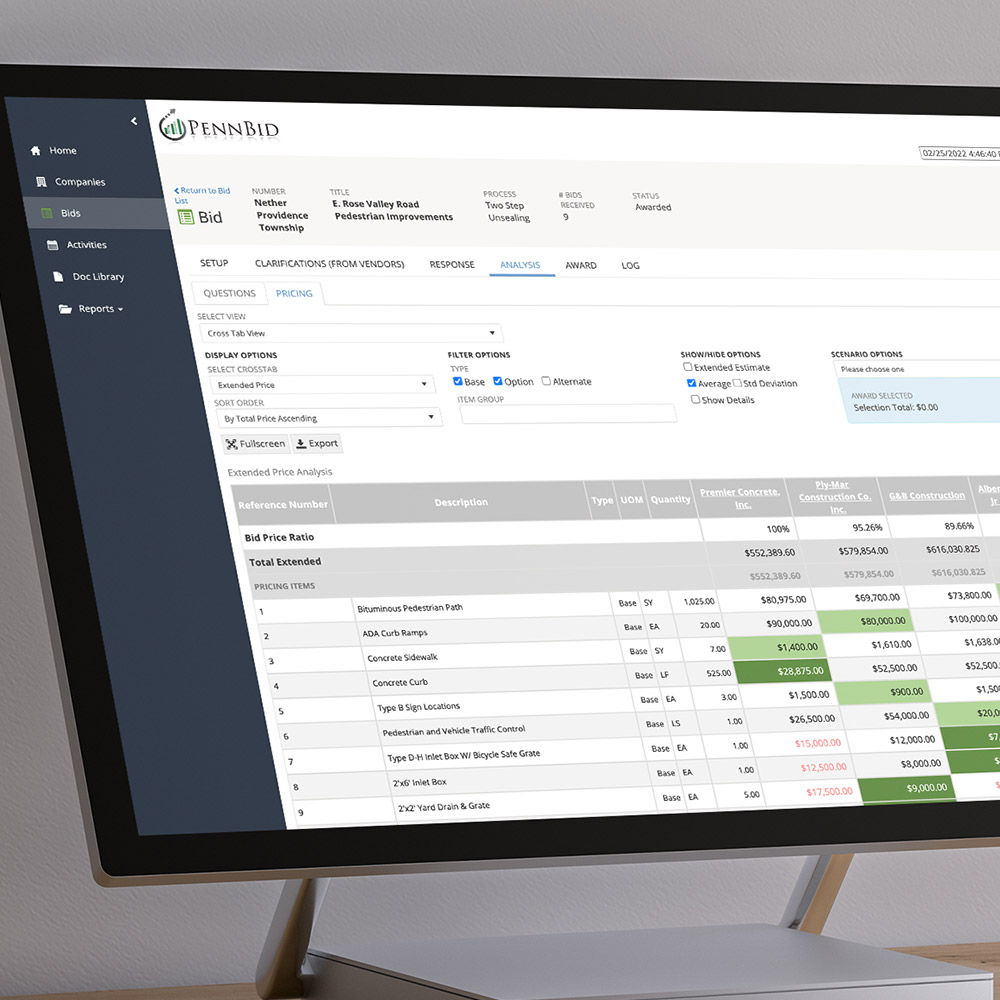Click the Activities calendar icon
Screen dimensions: 1000x1000
click(53, 245)
